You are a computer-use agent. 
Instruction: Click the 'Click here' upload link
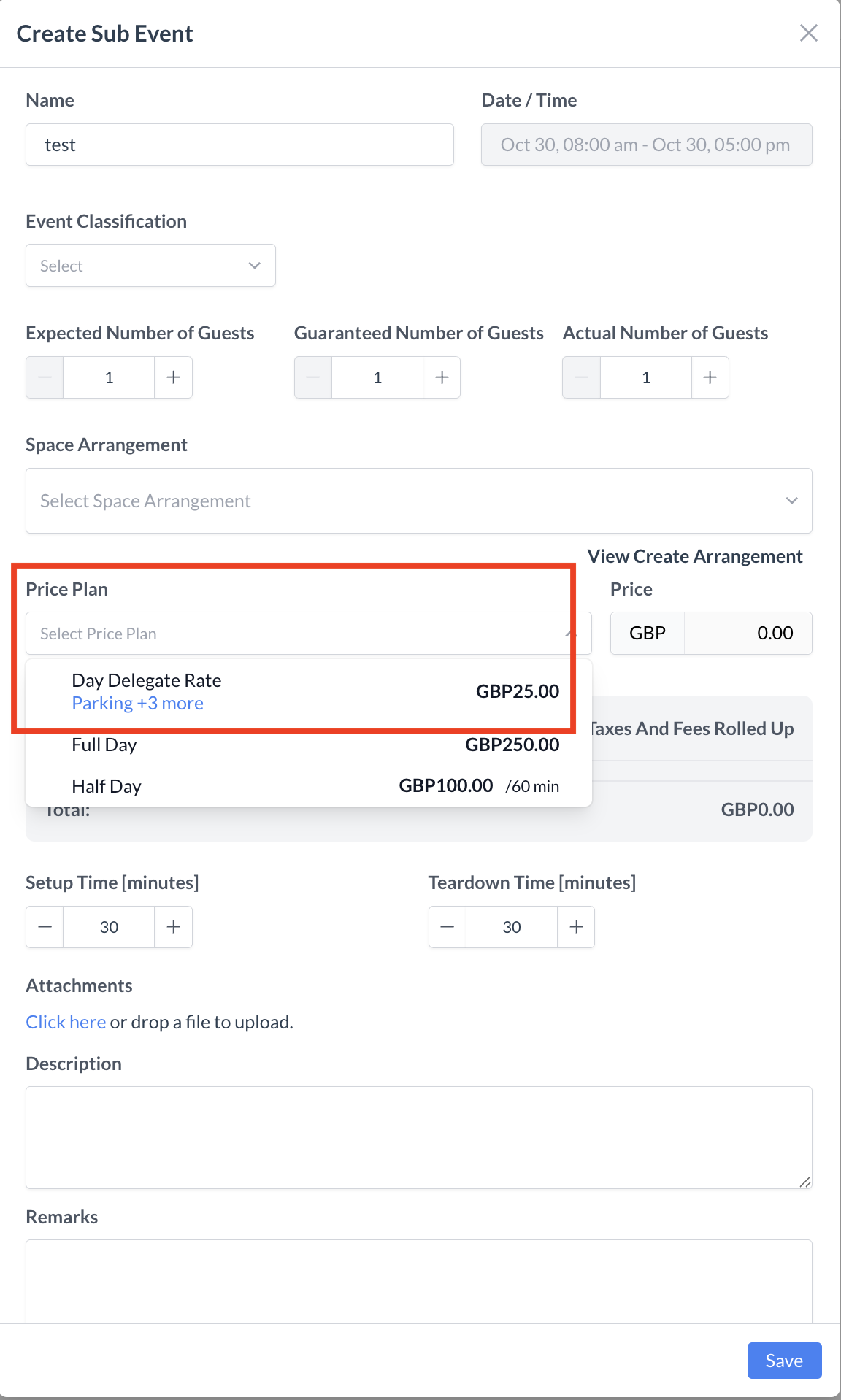point(66,1022)
